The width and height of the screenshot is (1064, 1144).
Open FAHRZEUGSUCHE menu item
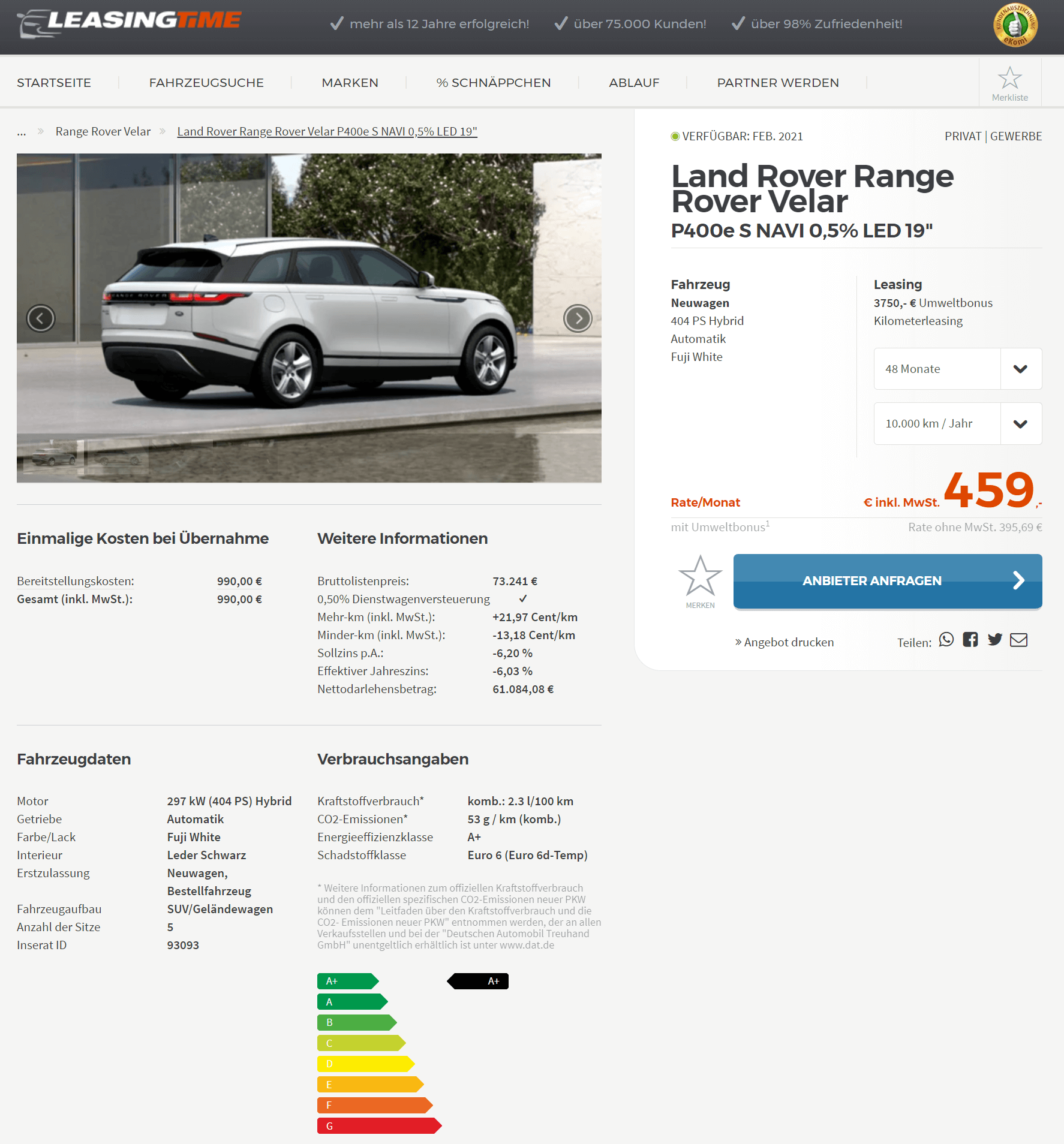point(206,83)
